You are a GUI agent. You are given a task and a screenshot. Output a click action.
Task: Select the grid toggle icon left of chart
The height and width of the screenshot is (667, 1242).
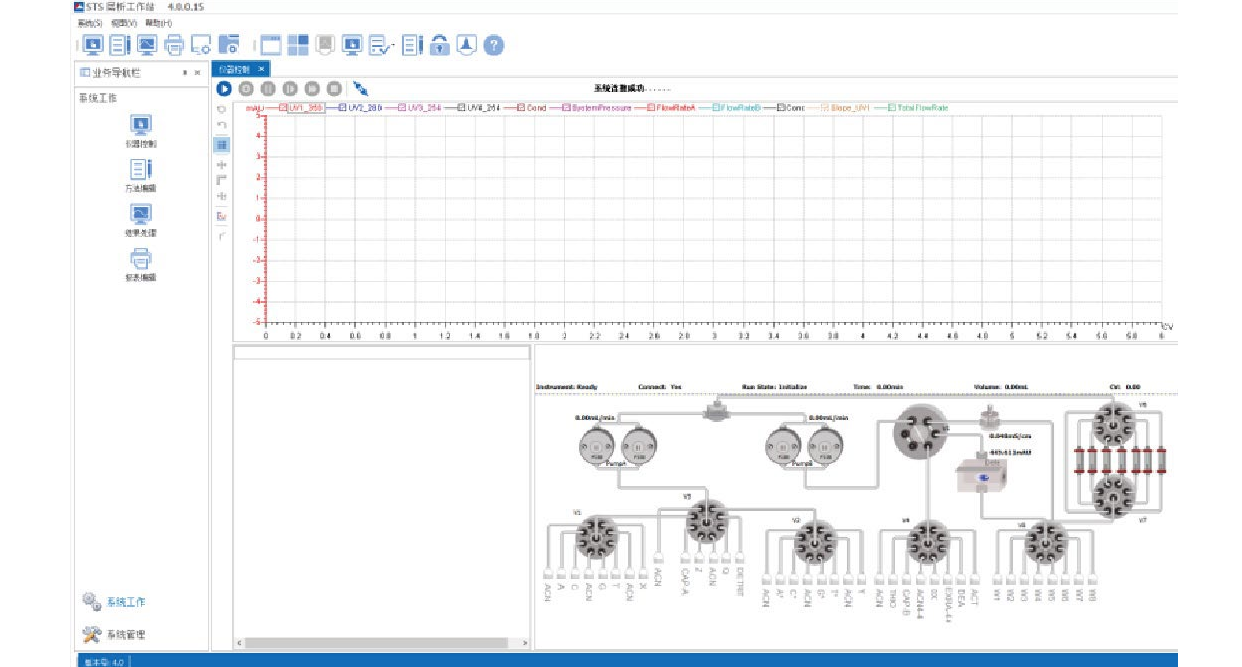pos(222,144)
